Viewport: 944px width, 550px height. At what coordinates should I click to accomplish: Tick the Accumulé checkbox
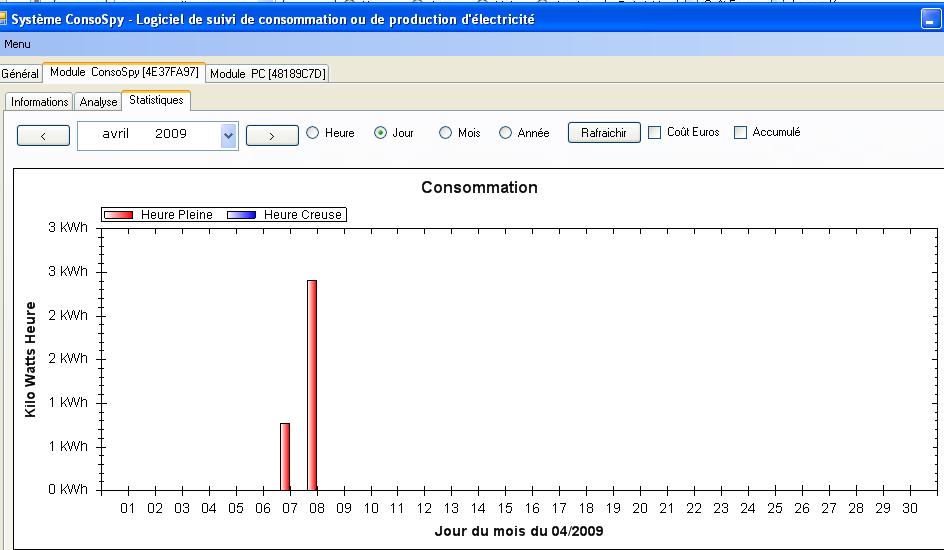coord(740,132)
